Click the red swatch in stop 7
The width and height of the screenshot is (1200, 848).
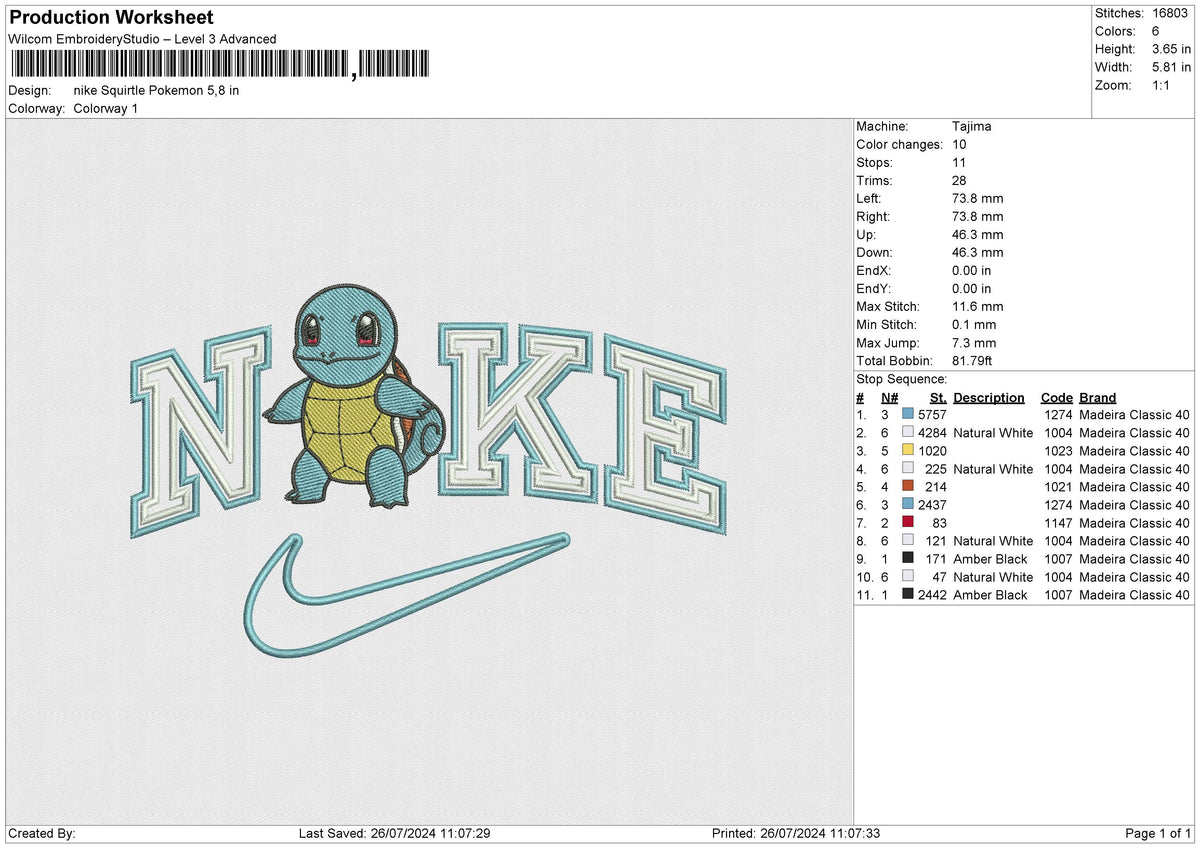pos(908,523)
